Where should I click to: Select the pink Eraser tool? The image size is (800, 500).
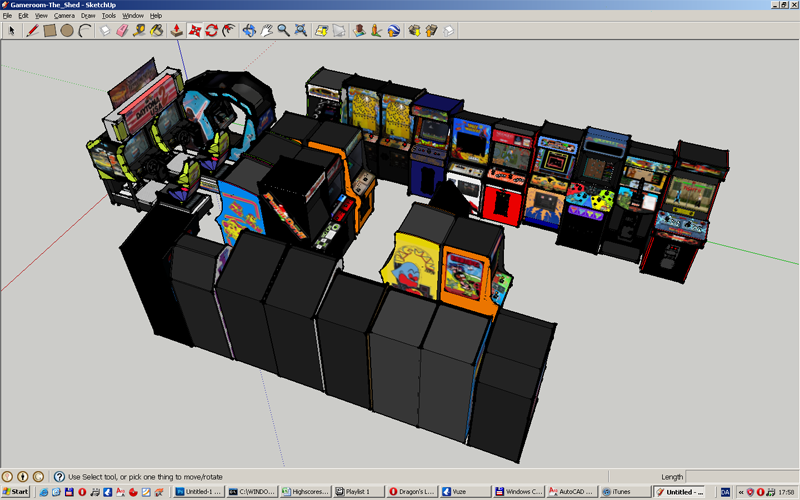pos(122,31)
